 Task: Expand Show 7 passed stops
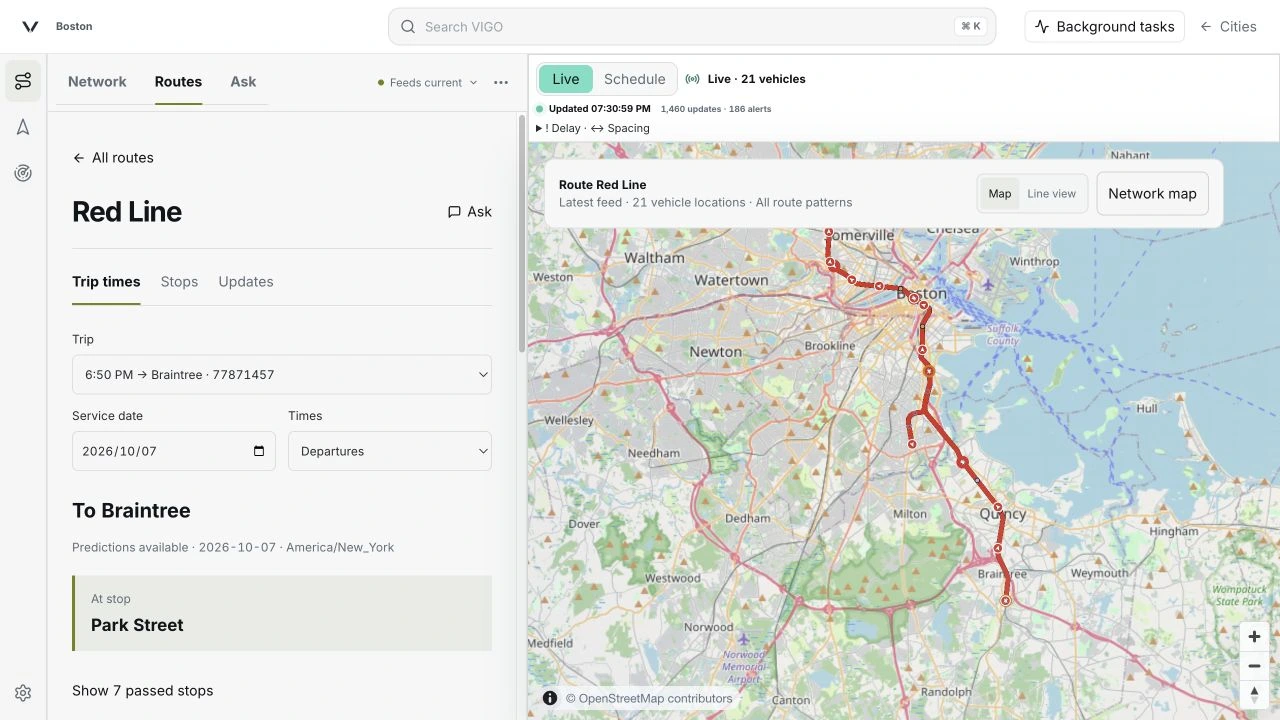[x=142, y=690]
